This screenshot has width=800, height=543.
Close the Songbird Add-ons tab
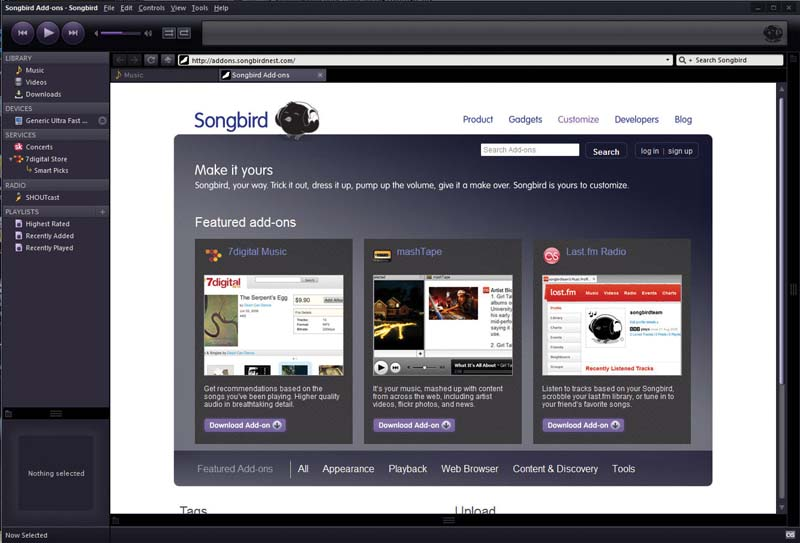320,75
